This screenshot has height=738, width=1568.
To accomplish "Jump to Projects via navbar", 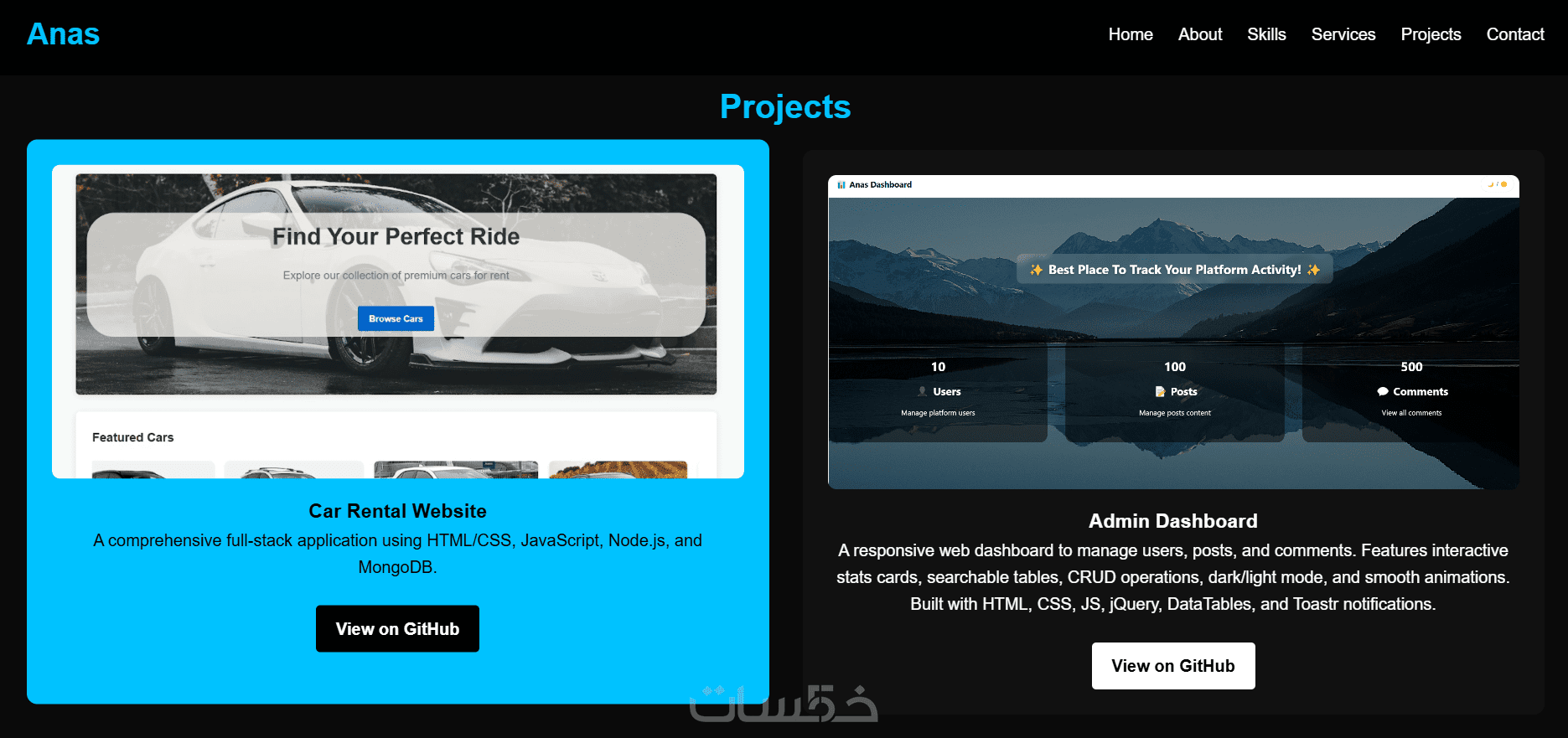I will (x=1431, y=34).
